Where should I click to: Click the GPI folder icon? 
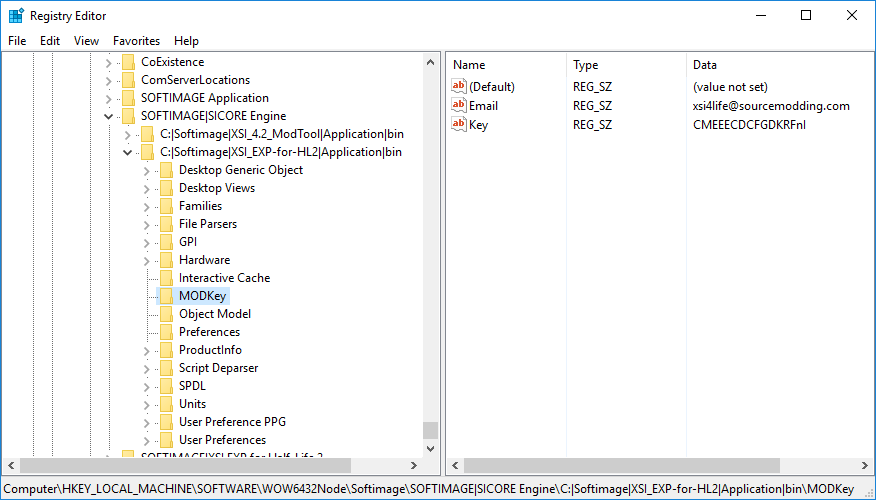pyautogui.click(x=166, y=242)
